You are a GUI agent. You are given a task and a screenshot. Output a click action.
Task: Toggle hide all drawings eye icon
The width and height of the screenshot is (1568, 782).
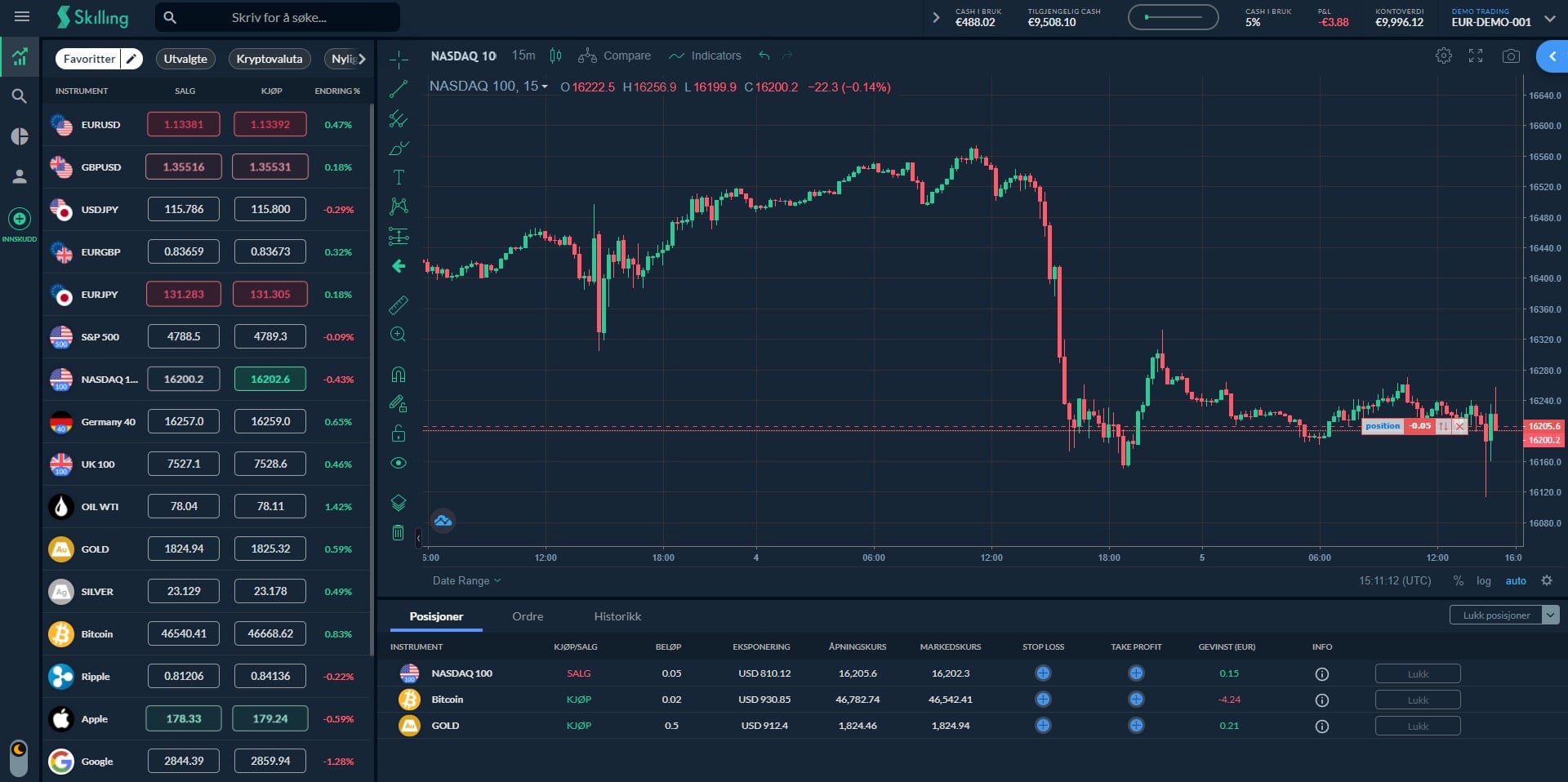(x=399, y=463)
